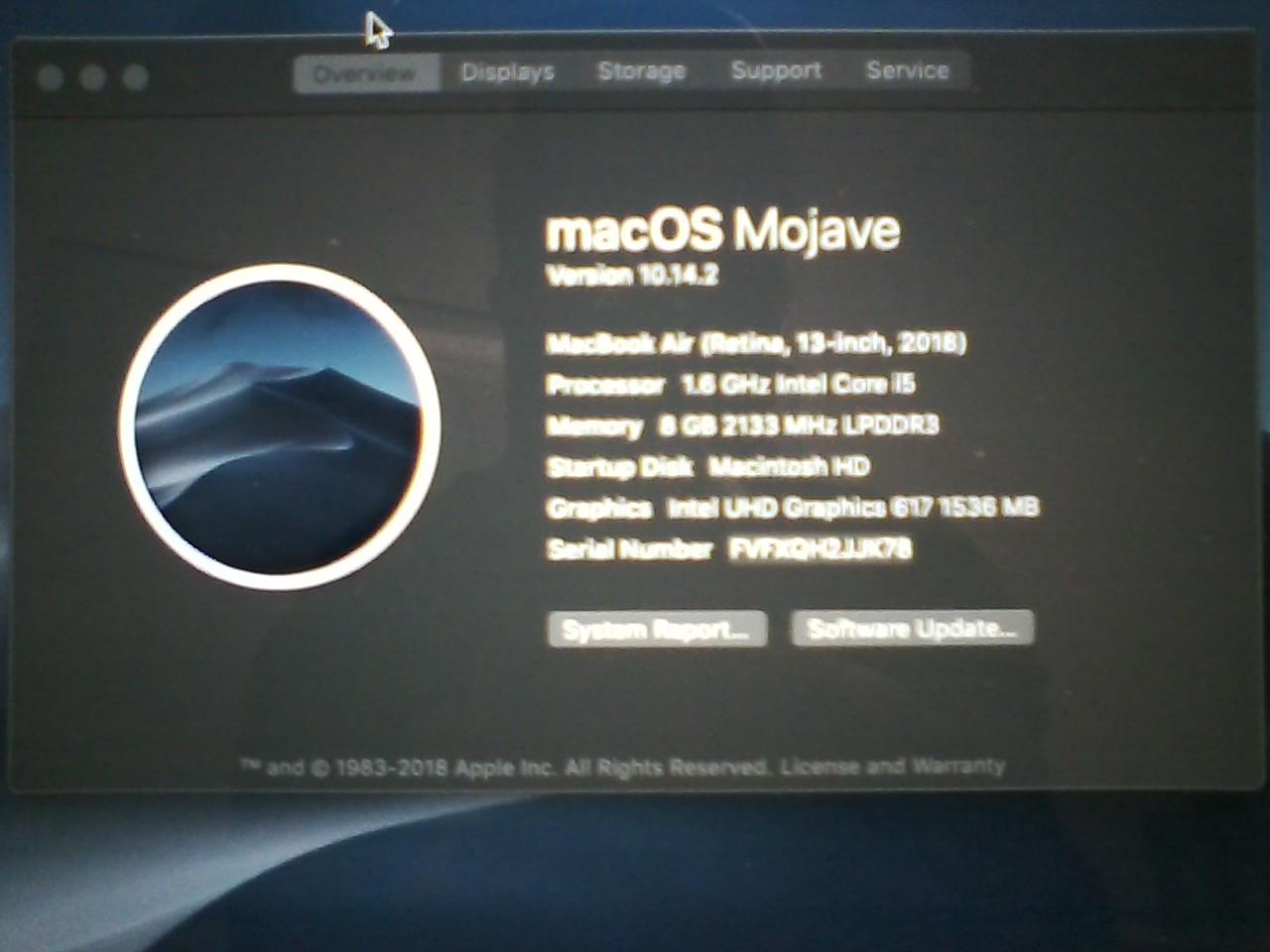1270x952 pixels.
Task: Open the Displays tab
Action: point(507,72)
